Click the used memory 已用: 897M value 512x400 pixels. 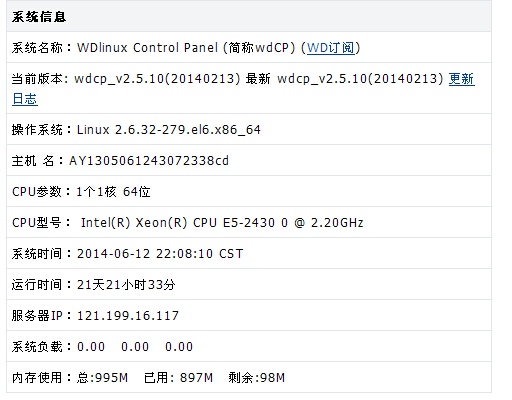(178, 378)
